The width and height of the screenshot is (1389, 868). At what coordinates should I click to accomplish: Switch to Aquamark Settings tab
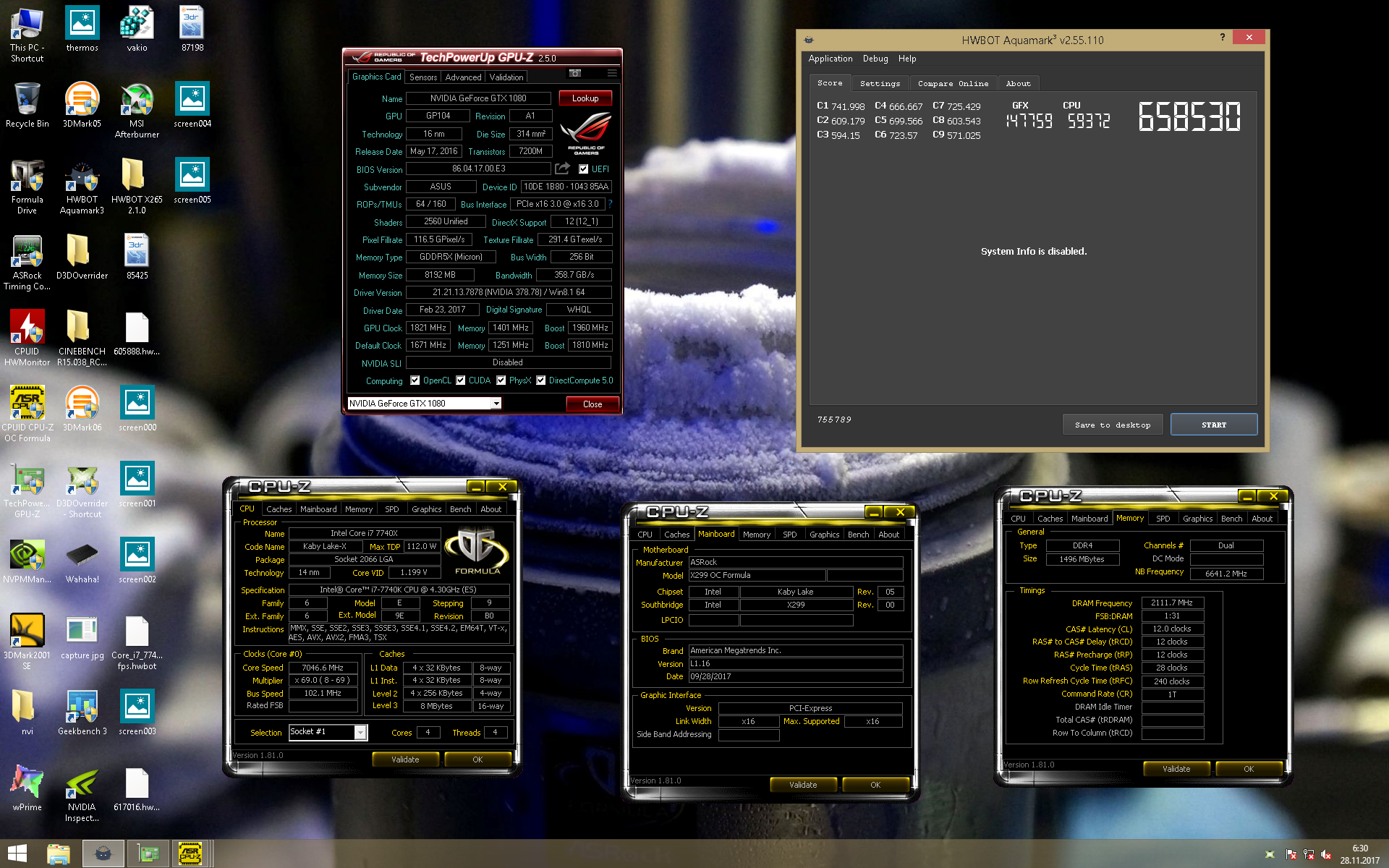880,83
